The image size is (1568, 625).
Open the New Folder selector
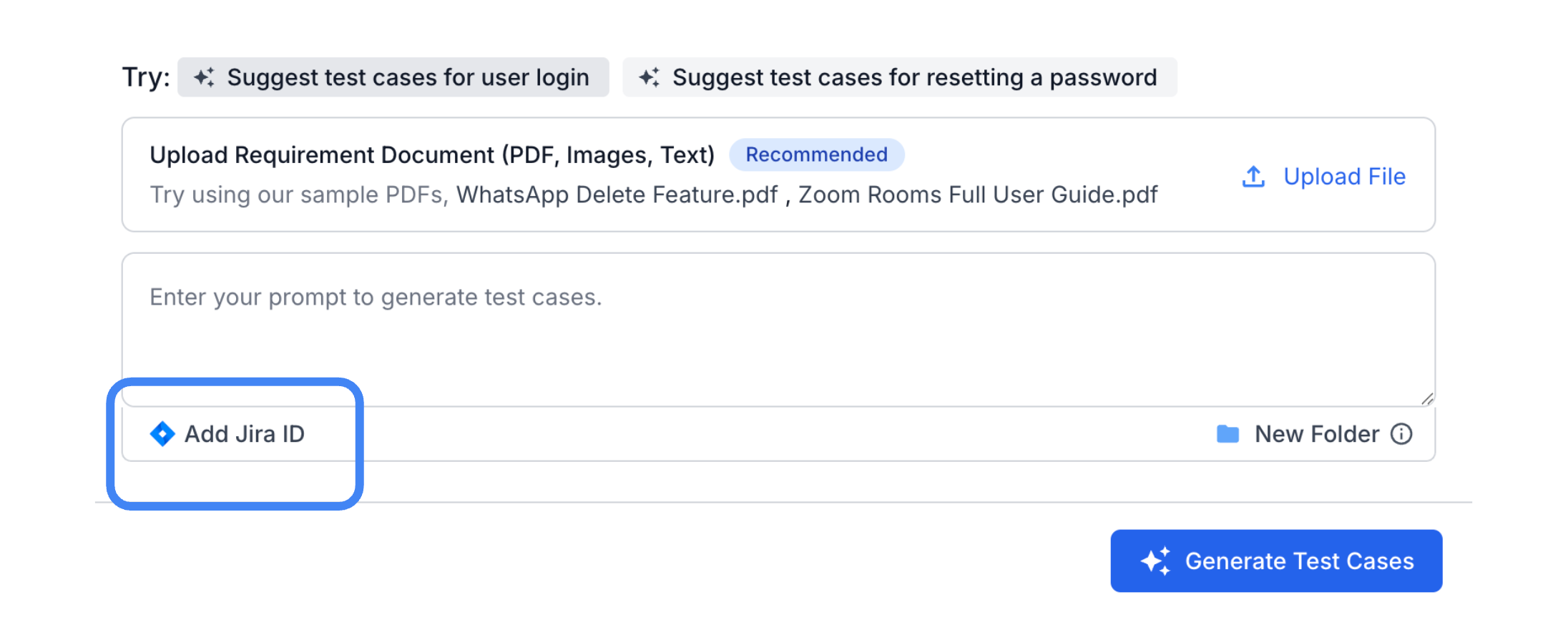point(1316,434)
